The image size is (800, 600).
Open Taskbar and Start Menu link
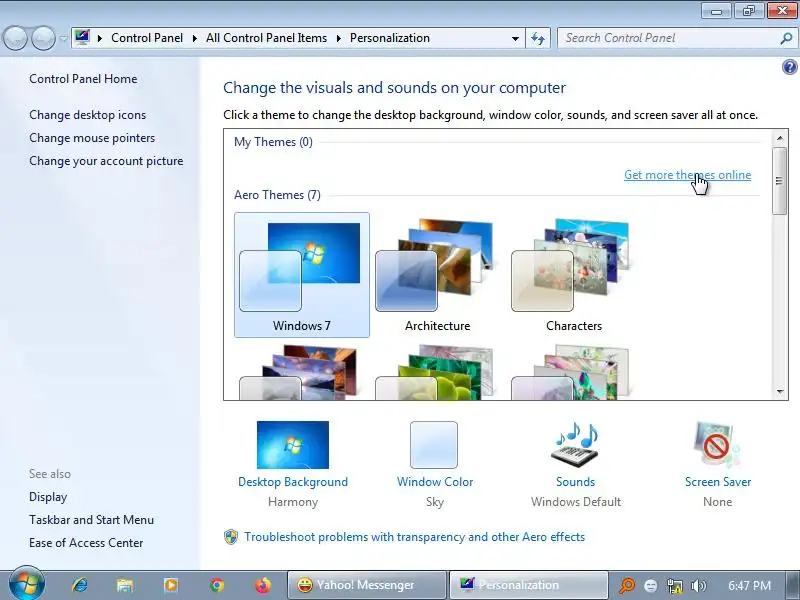click(x=91, y=519)
